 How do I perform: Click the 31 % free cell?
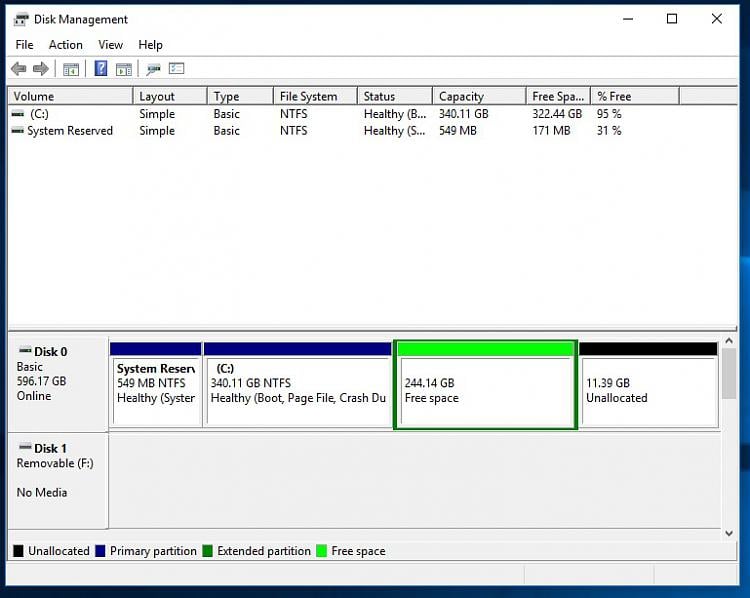click(x=609, y=131)
